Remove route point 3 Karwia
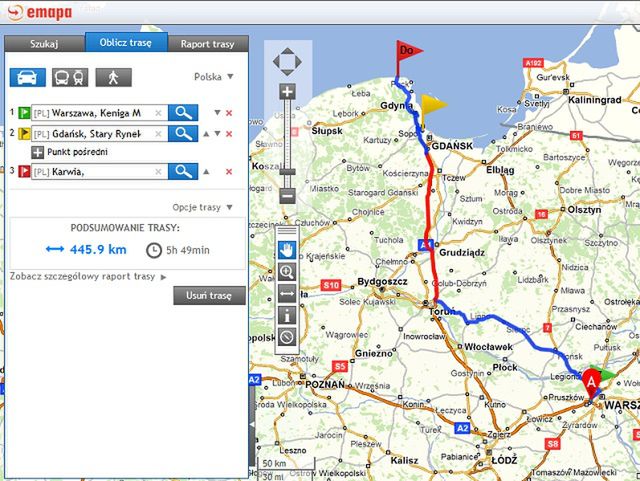This screenshot has width=640, height=481. click(x=229, y=172)
